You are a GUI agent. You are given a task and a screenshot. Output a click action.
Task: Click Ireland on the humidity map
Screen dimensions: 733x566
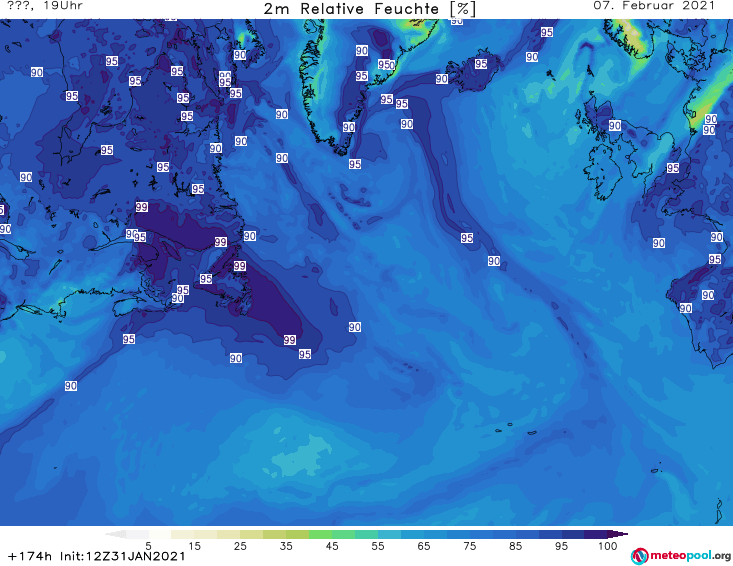pos(604,171)
